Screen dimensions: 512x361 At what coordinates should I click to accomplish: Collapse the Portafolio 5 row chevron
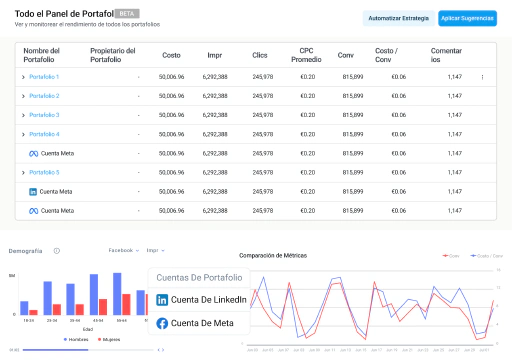pyautogui.click(x=23, y=173)
